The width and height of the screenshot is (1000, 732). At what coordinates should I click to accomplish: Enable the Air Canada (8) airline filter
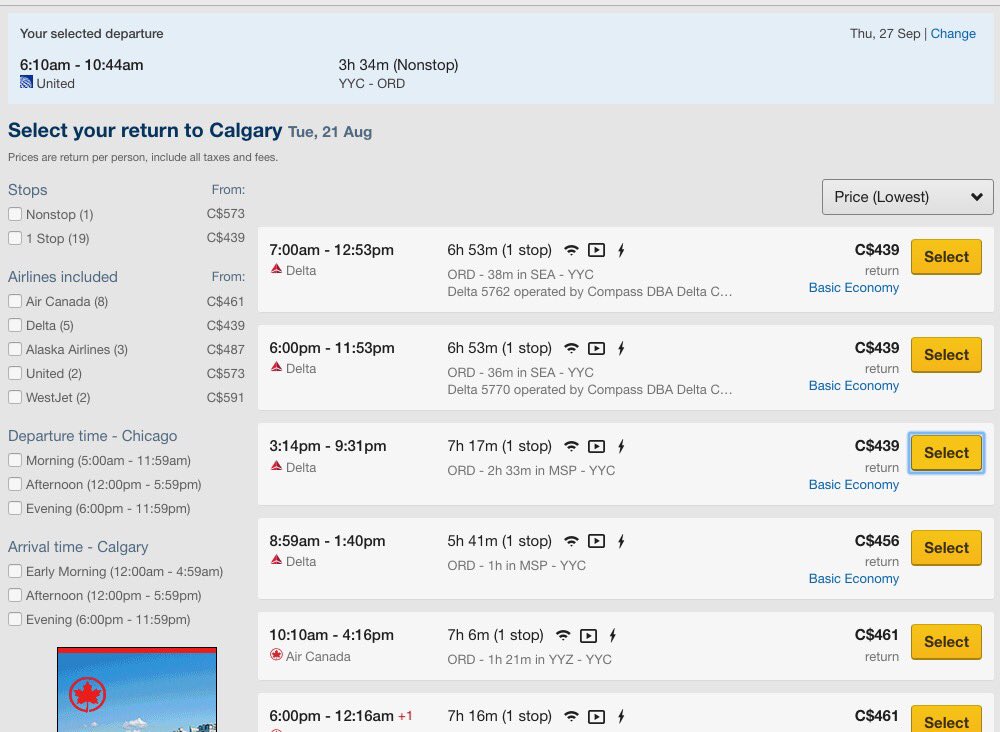[15, 301]
